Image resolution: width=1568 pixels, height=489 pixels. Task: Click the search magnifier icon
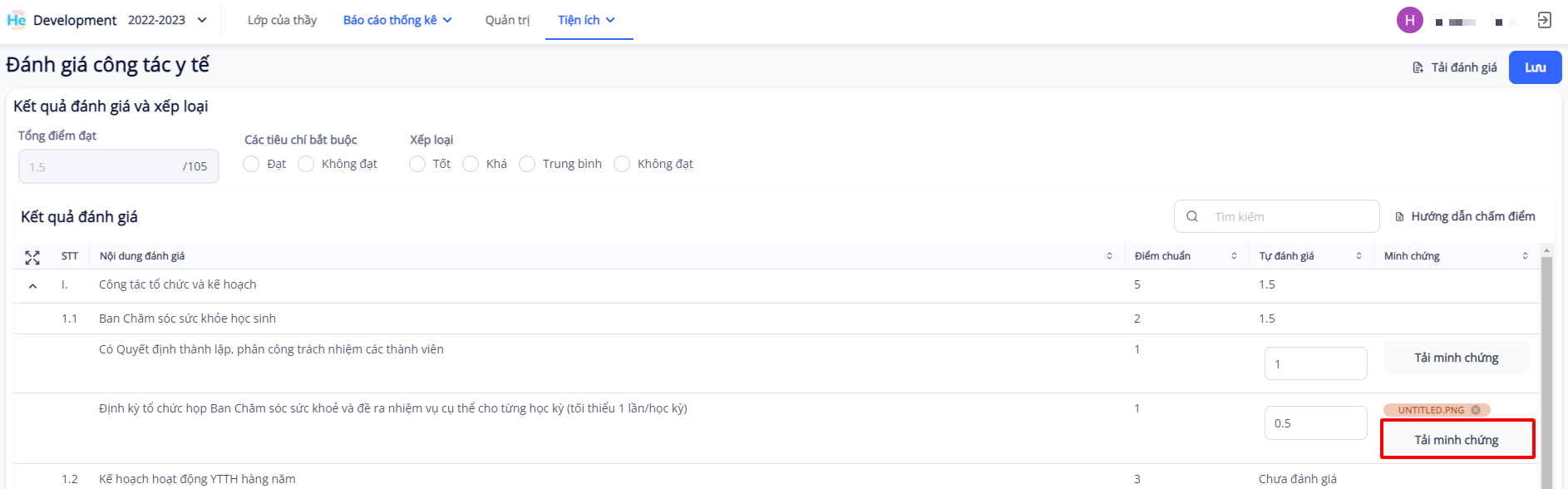1192,217
